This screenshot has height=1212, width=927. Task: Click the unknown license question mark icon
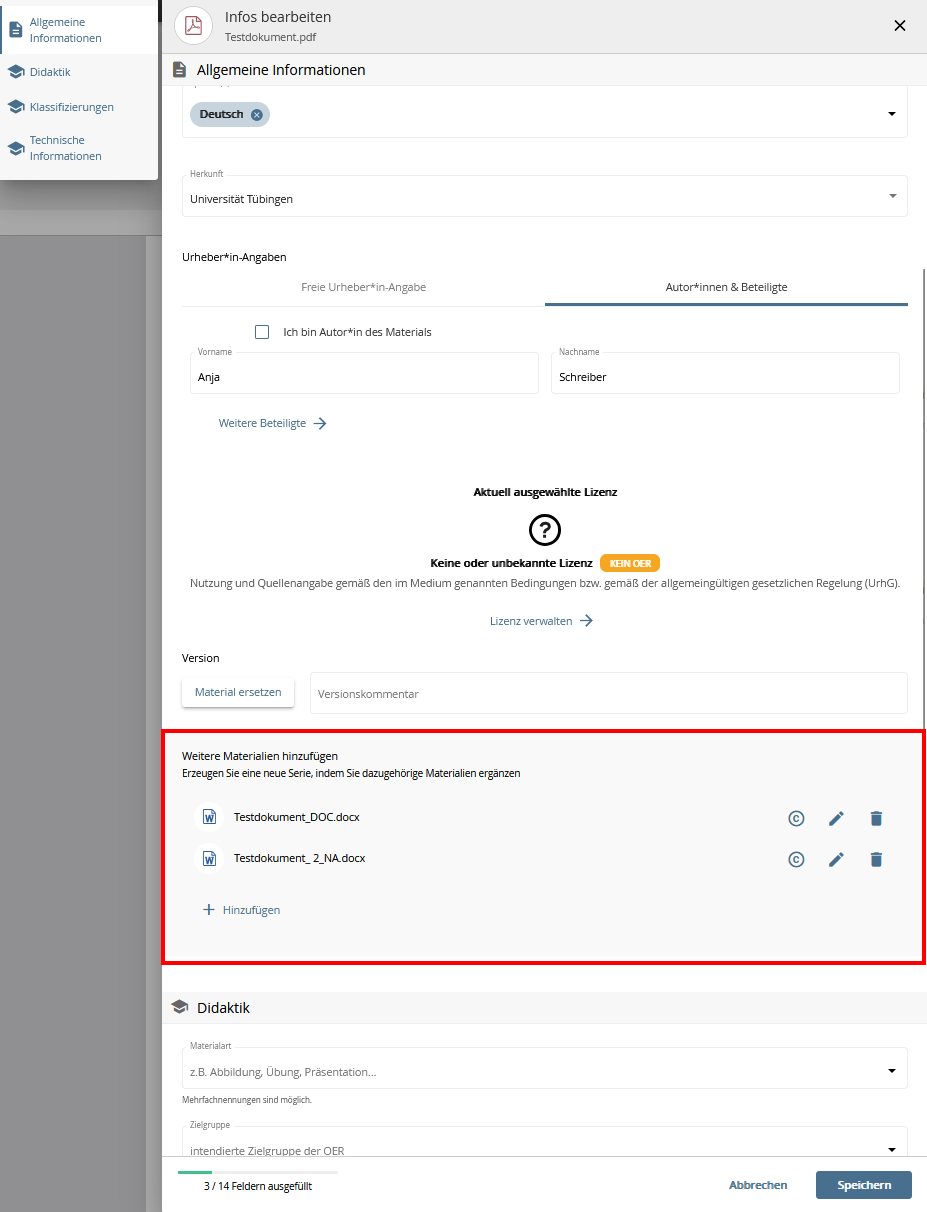[545, 530]
